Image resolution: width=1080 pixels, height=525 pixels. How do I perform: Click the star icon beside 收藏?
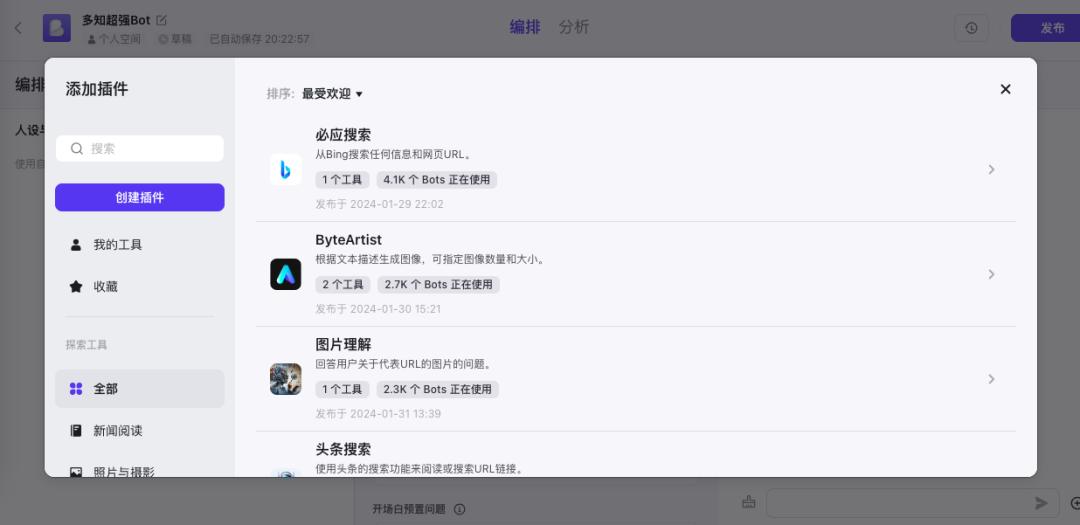[x=76, y=287]
